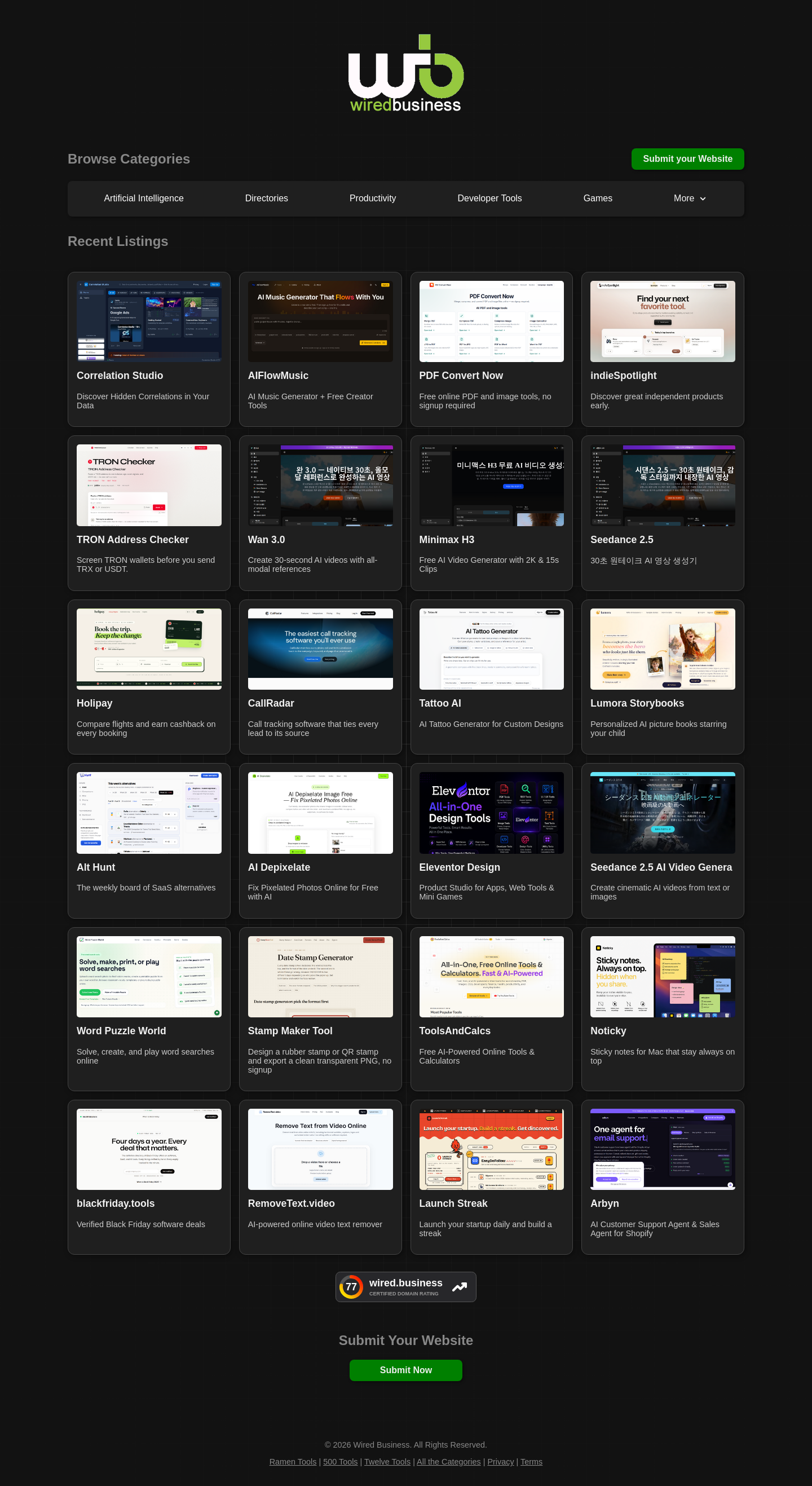Select the Tattoo AI listing title
Image resolution: width=812 pixels, height=1486 pixels.
(440, 703)
